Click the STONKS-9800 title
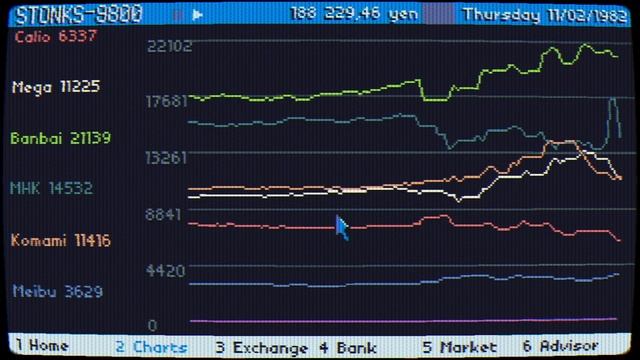The width and height of the screenshot is (640, 360). pyautogui.click(x=79, y=15)
